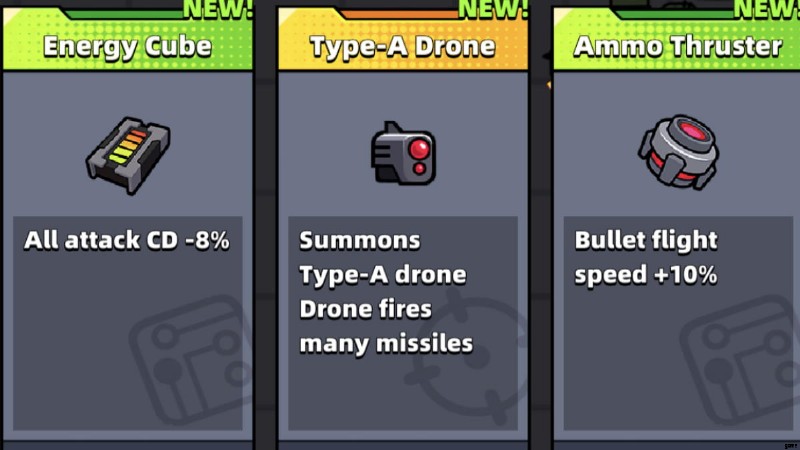Choose the 'Summons Type-A drone' description text
The width and height of the screenshot is (800, 450).
pos(383,258)
